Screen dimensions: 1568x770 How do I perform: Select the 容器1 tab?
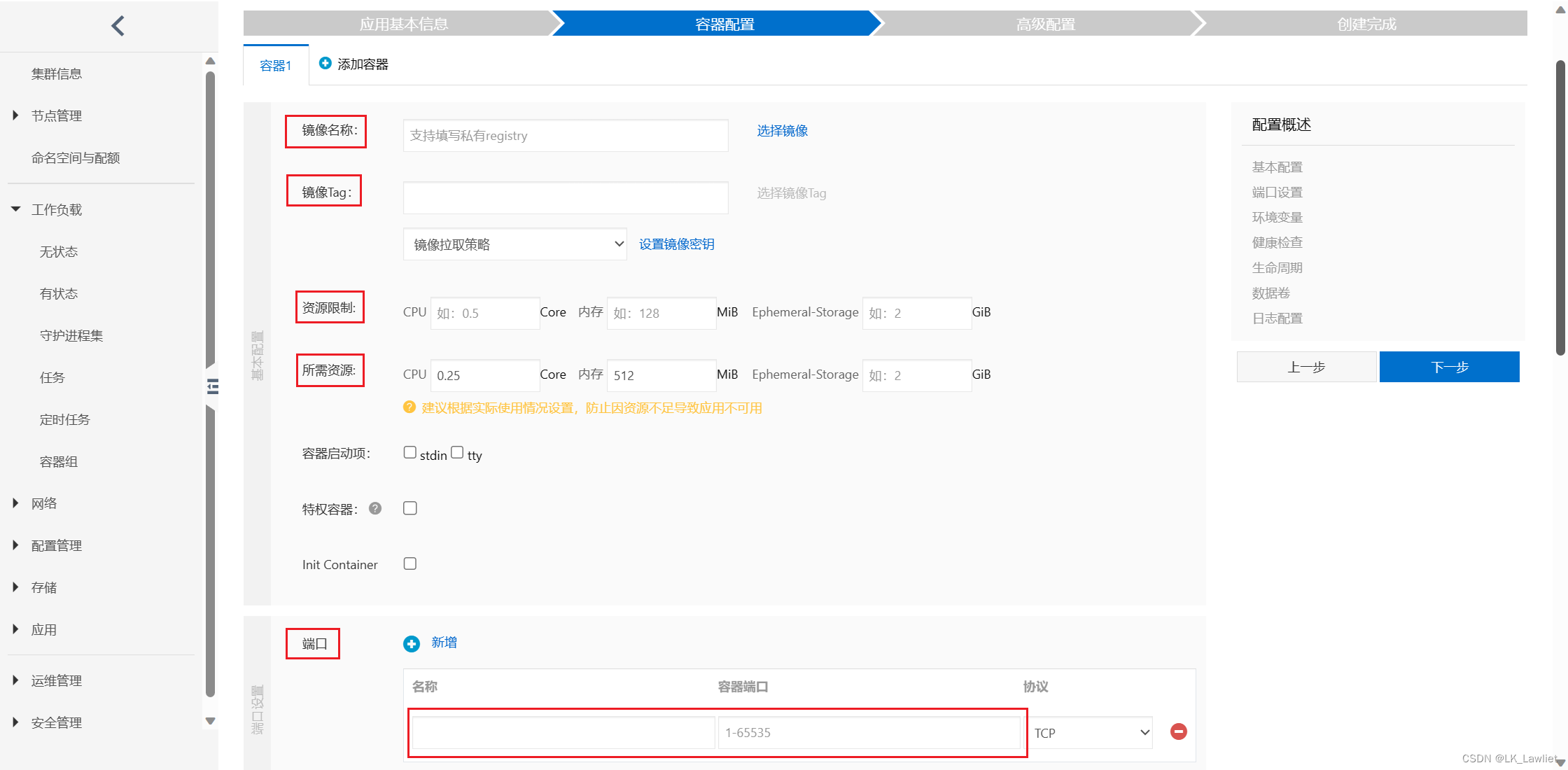276,65
